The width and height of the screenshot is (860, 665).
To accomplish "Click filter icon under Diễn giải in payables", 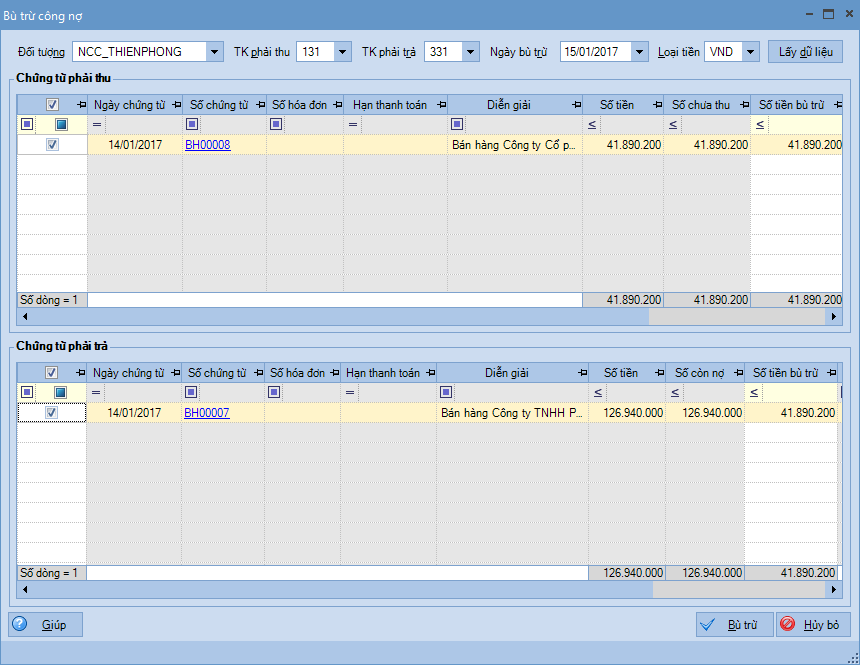I will pyautogui.click(x=446, y=392).
